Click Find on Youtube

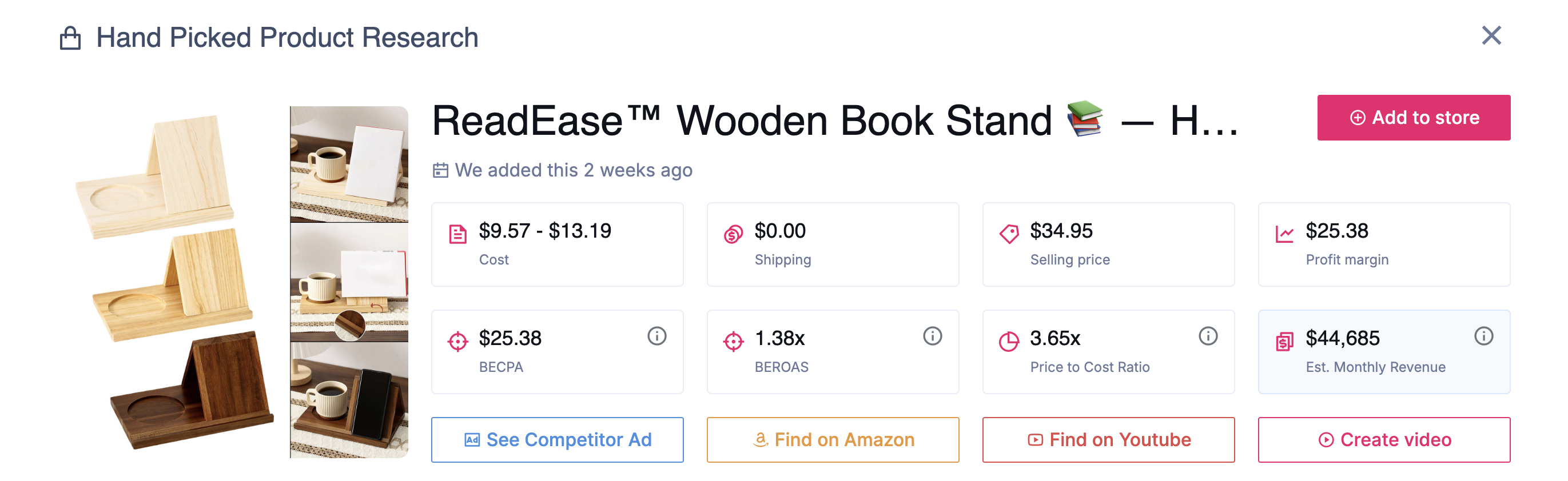point(1108,439)
